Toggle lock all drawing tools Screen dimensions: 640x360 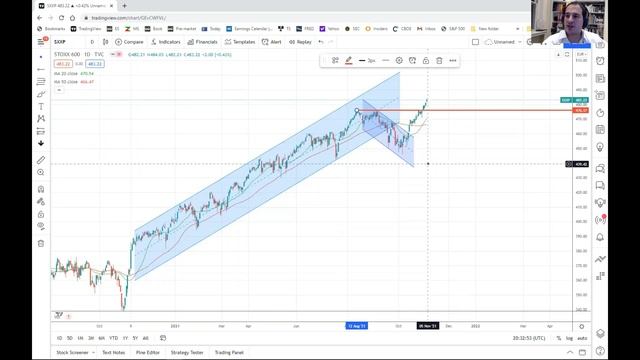point(41,214)
